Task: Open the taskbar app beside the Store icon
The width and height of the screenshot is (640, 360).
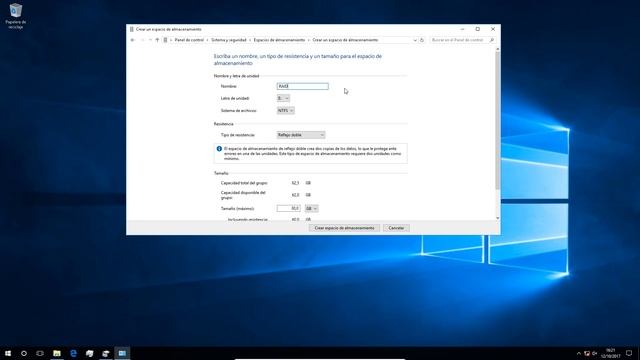Action: [x=106, y=353]
